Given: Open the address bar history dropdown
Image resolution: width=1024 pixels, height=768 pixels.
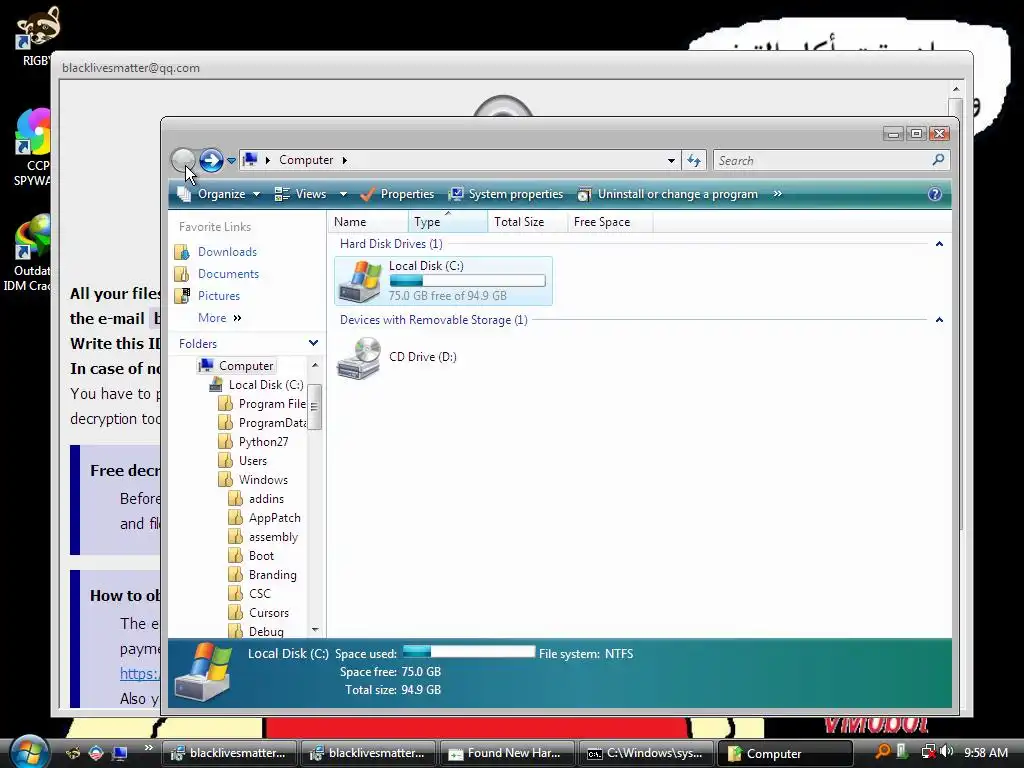Looking at the screenshot, I should pos(671,161).
